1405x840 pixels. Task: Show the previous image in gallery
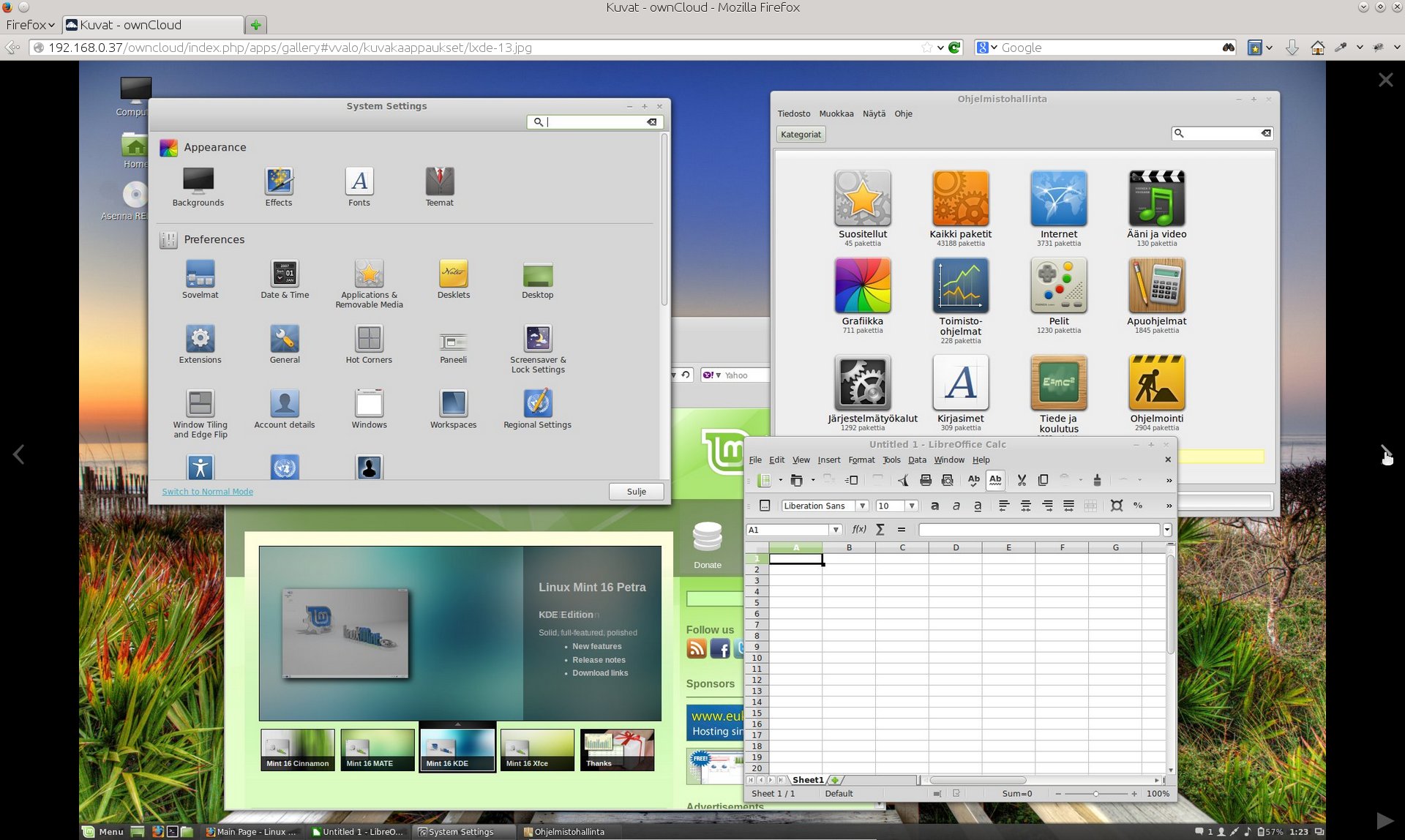[x=19, y=454]
